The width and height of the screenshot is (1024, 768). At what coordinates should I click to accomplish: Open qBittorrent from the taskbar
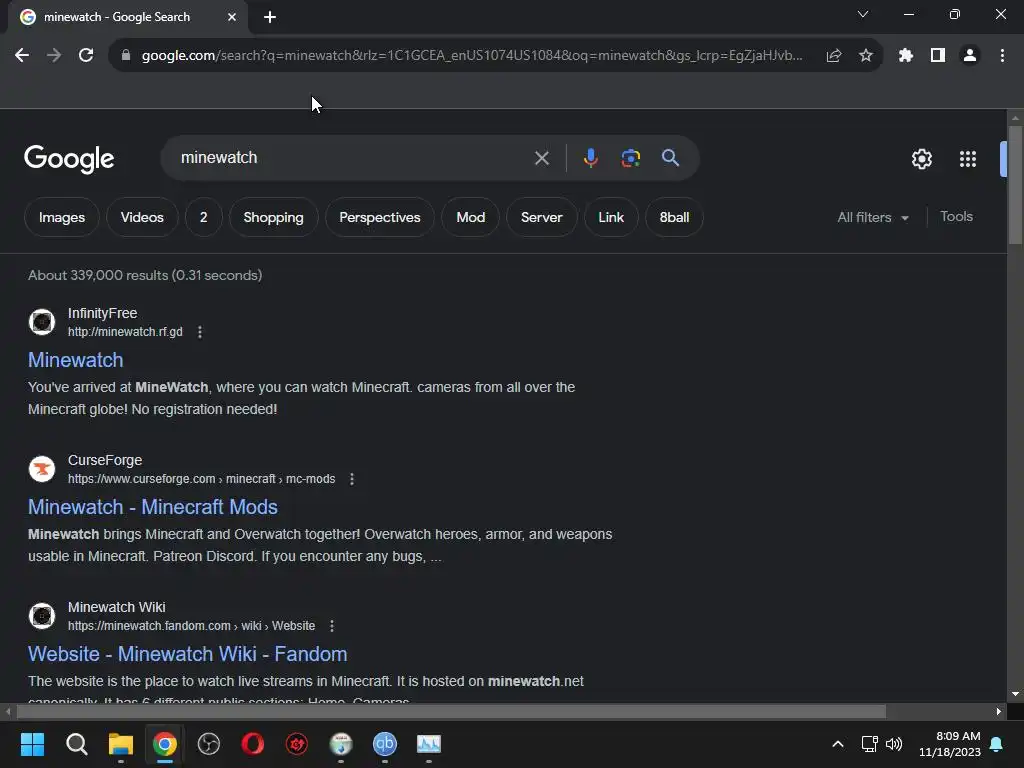(x=385, y=744)
